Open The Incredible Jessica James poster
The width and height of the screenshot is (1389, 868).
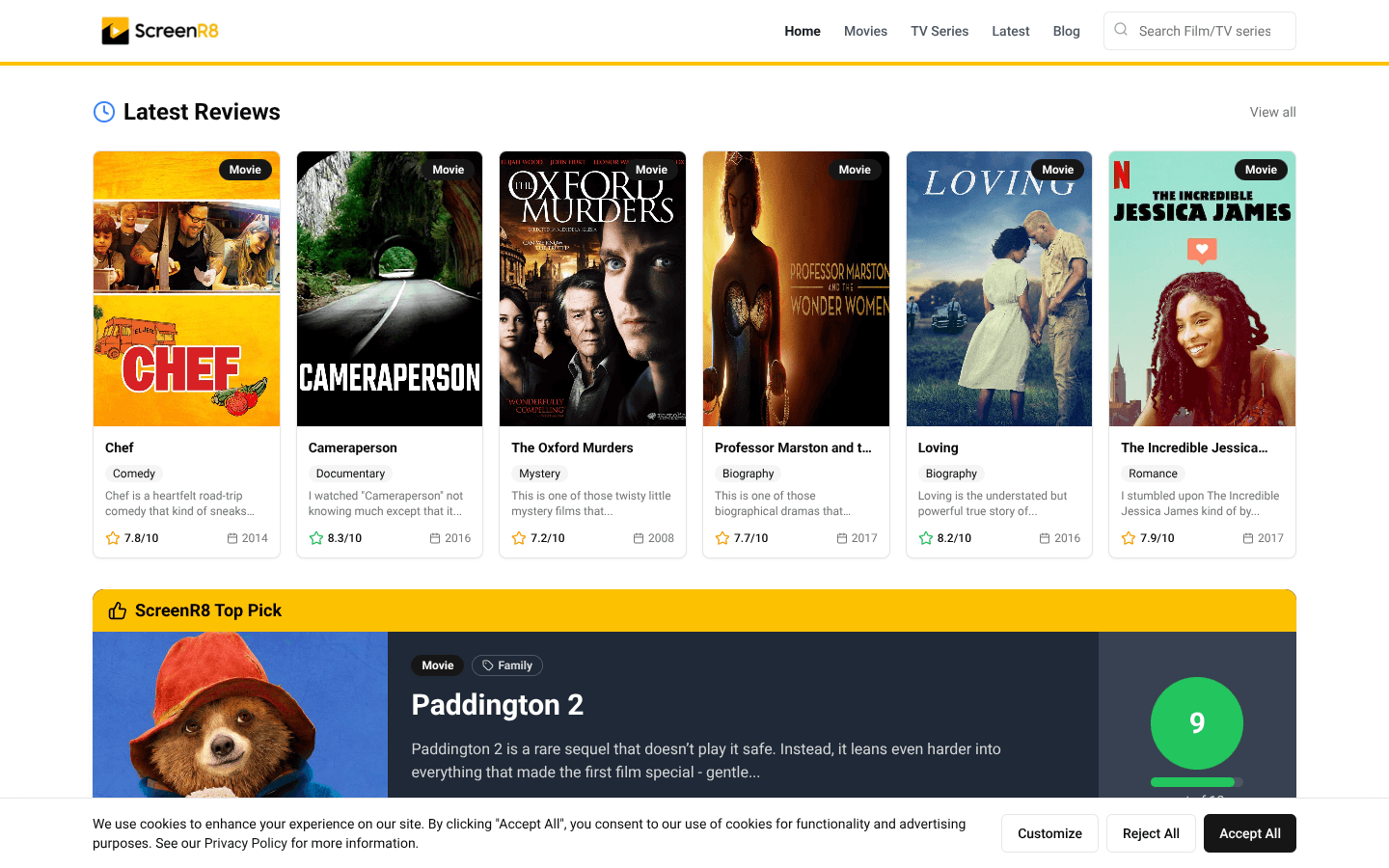1202,289
